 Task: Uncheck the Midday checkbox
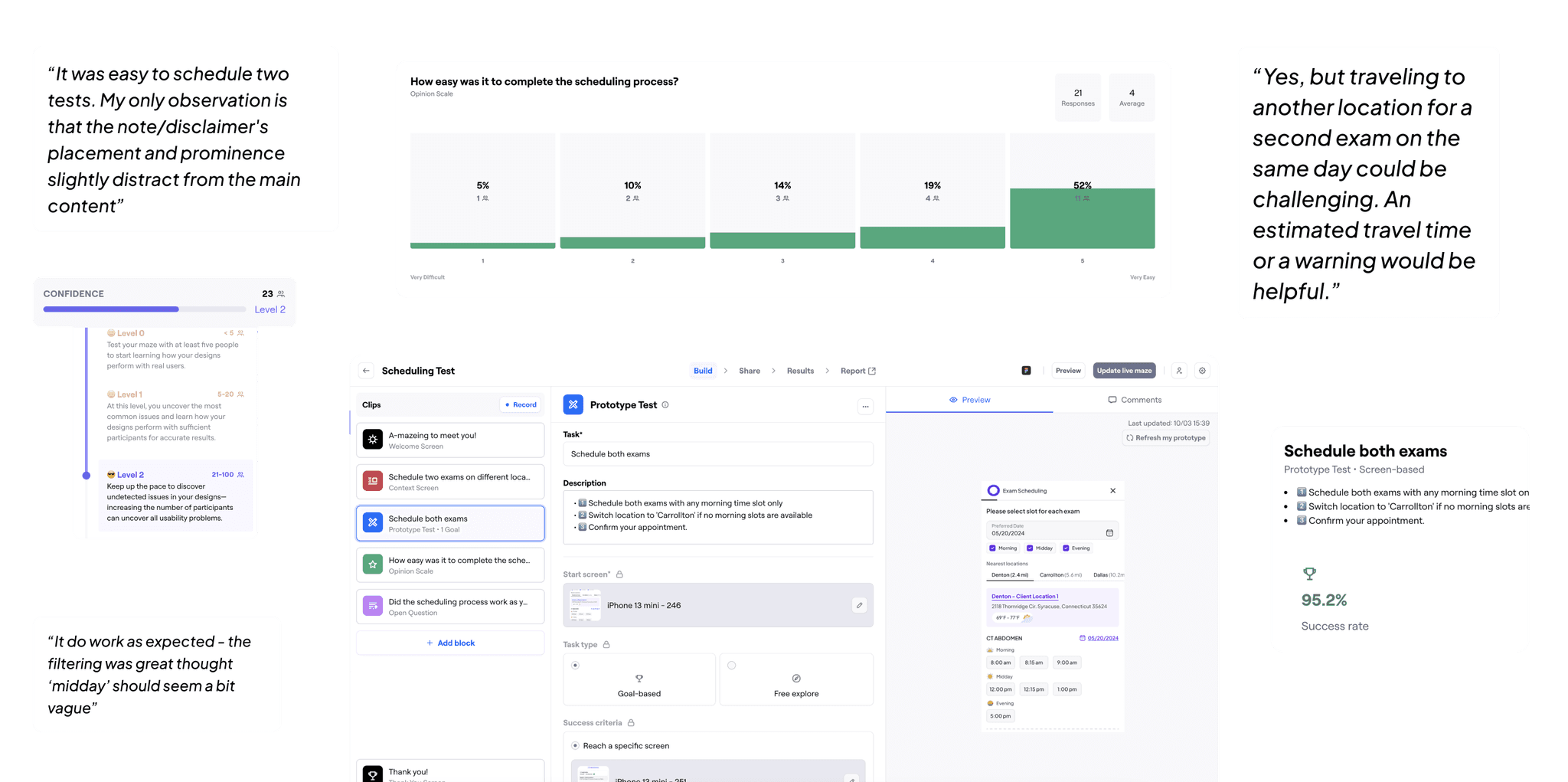click(x=1031, y=548)
